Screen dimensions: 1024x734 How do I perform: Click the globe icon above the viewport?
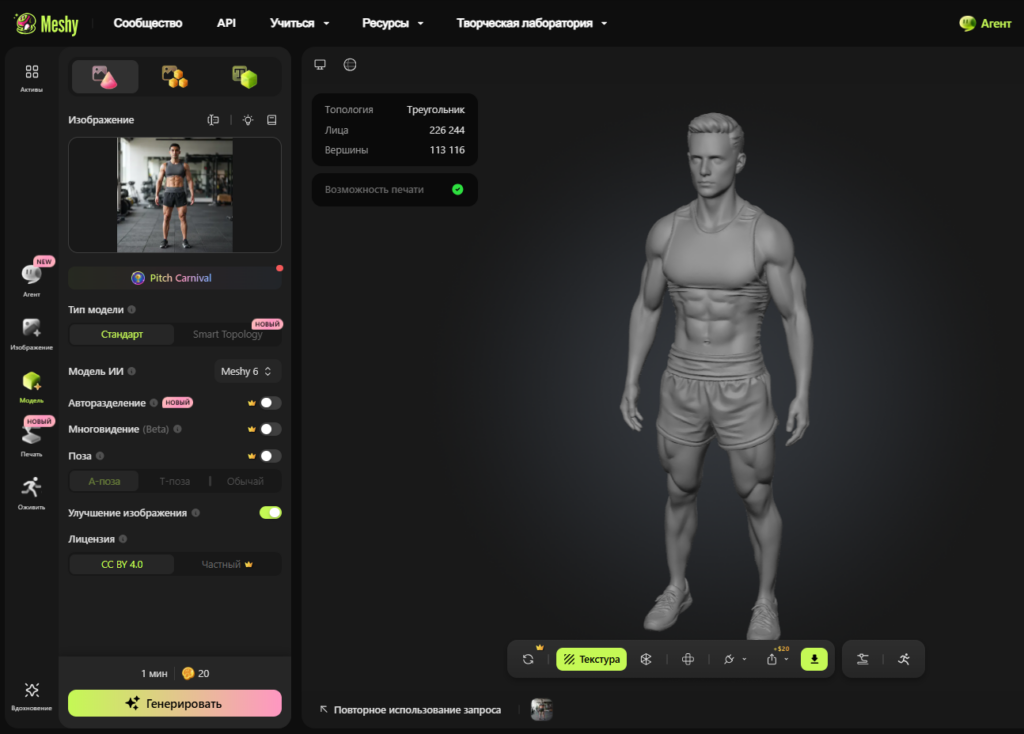350,65
